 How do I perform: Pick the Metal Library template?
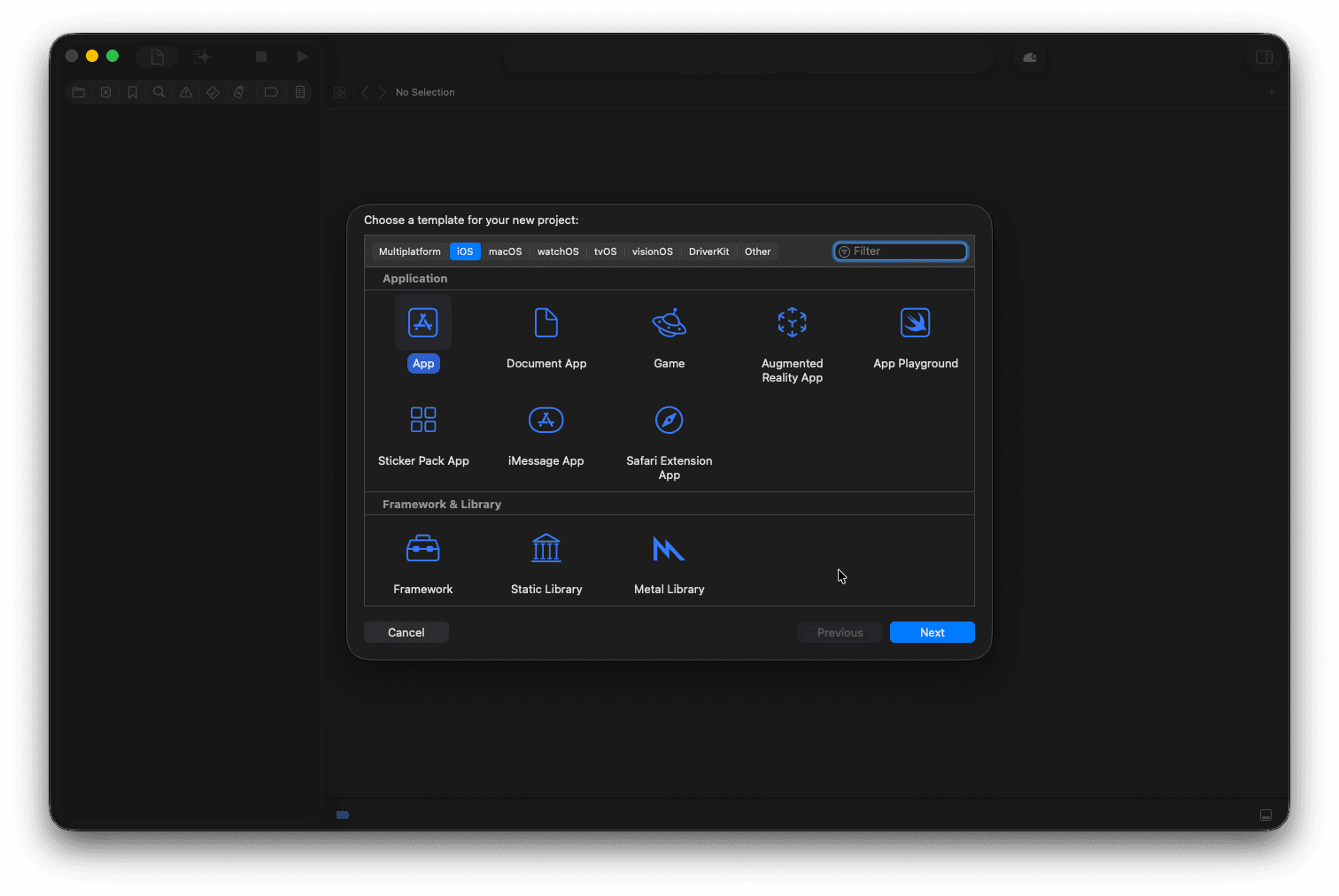[669, 549]
